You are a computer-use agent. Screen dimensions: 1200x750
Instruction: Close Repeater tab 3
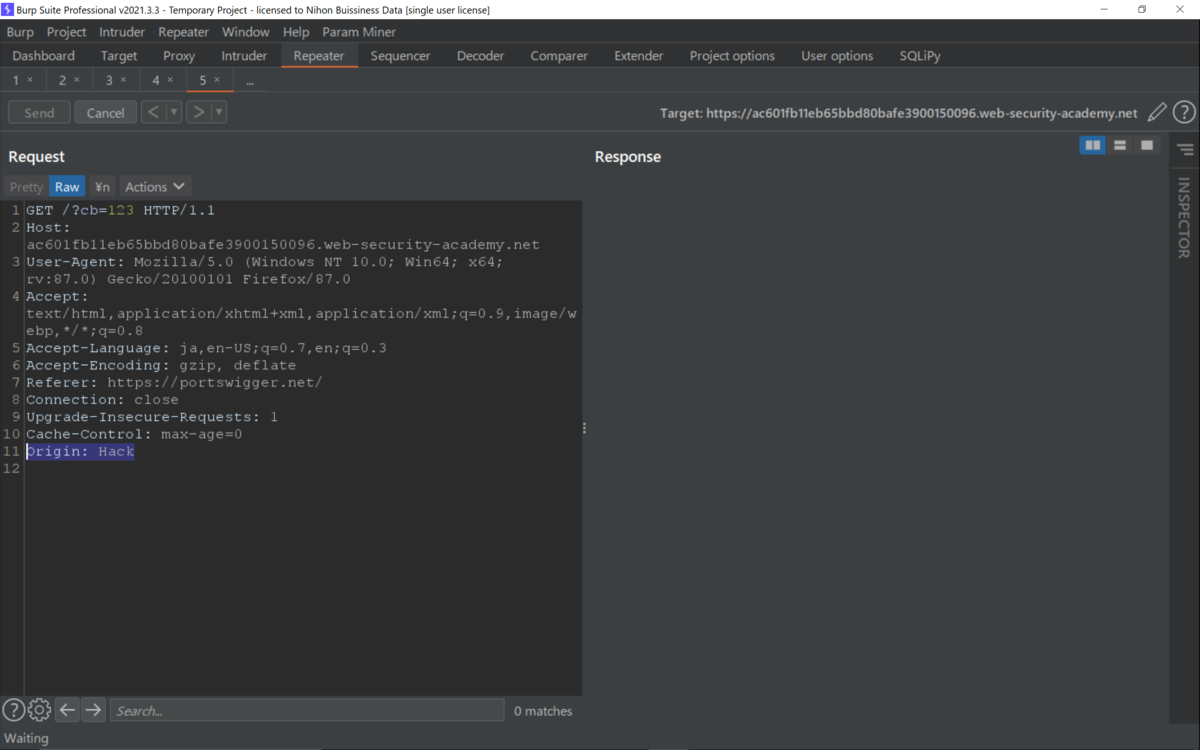tap(123, 80)
